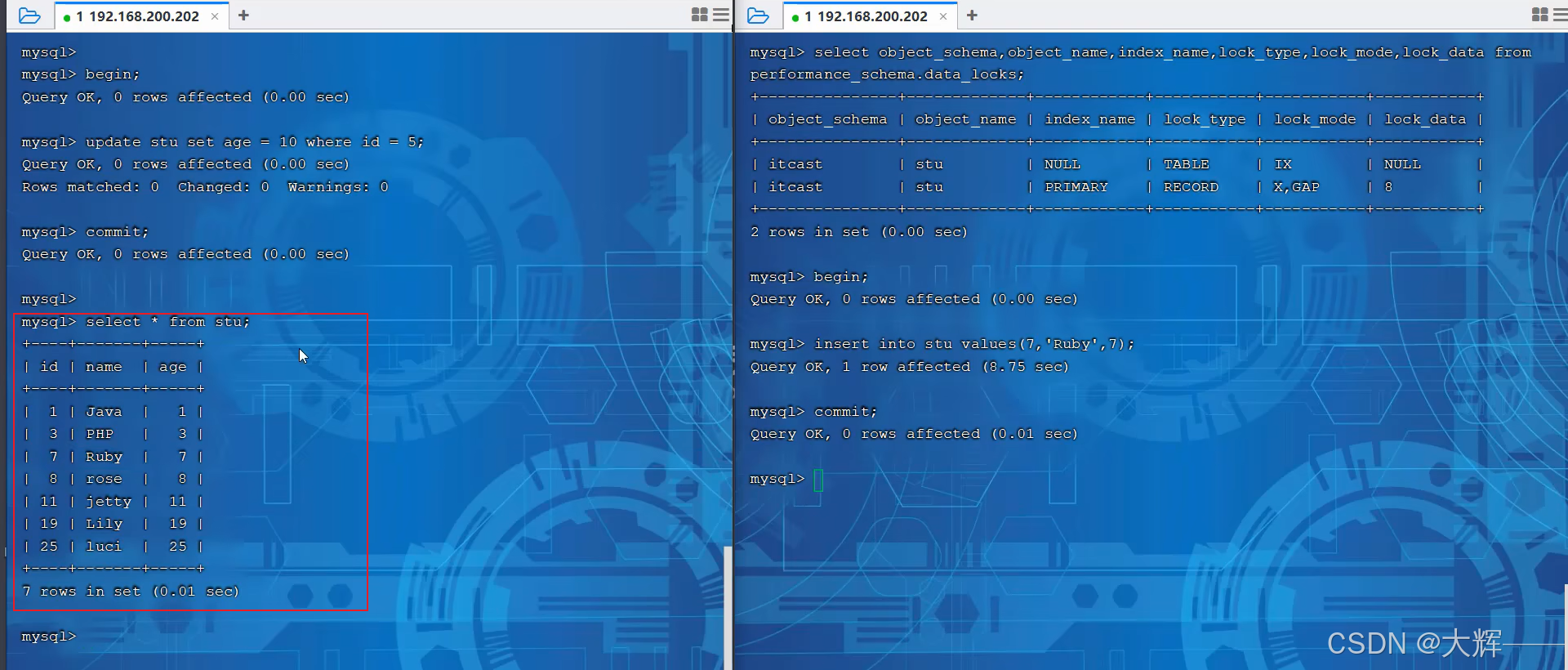The width and height of the screenshot is (1568, 670).
Task: Click the 'Lily' row in stu table
Action: pyautogui.click(x=113, y=524)
